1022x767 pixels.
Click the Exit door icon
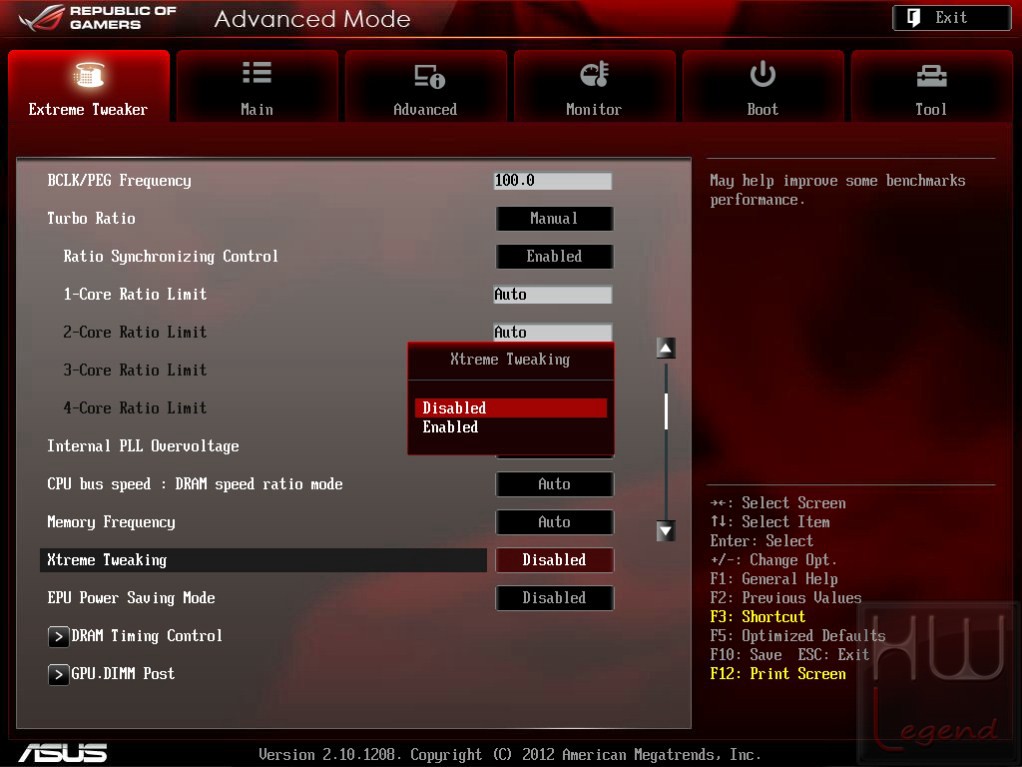[914, 18]
